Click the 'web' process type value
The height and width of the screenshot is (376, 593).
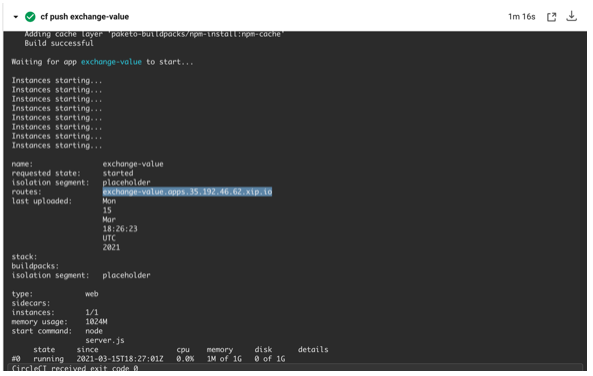tap(92, 294)
